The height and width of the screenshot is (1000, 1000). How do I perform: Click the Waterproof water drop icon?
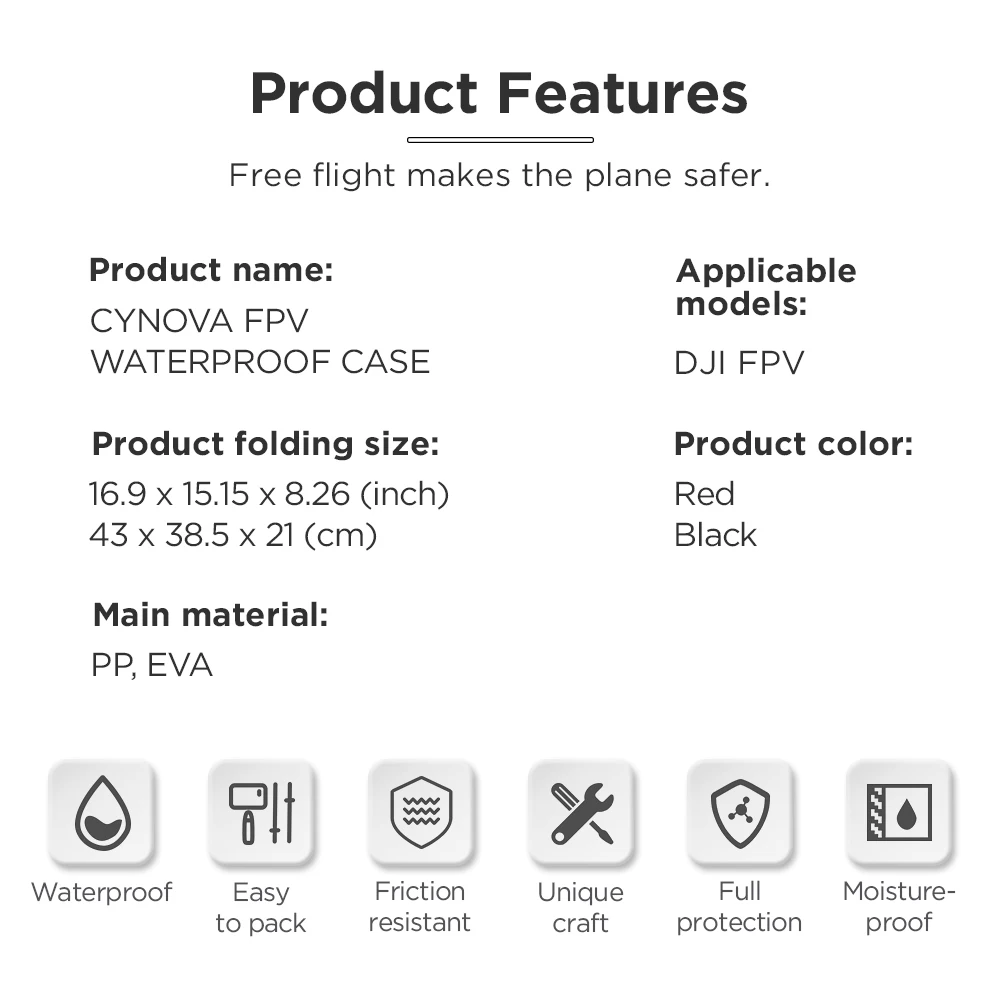[101, 813]
